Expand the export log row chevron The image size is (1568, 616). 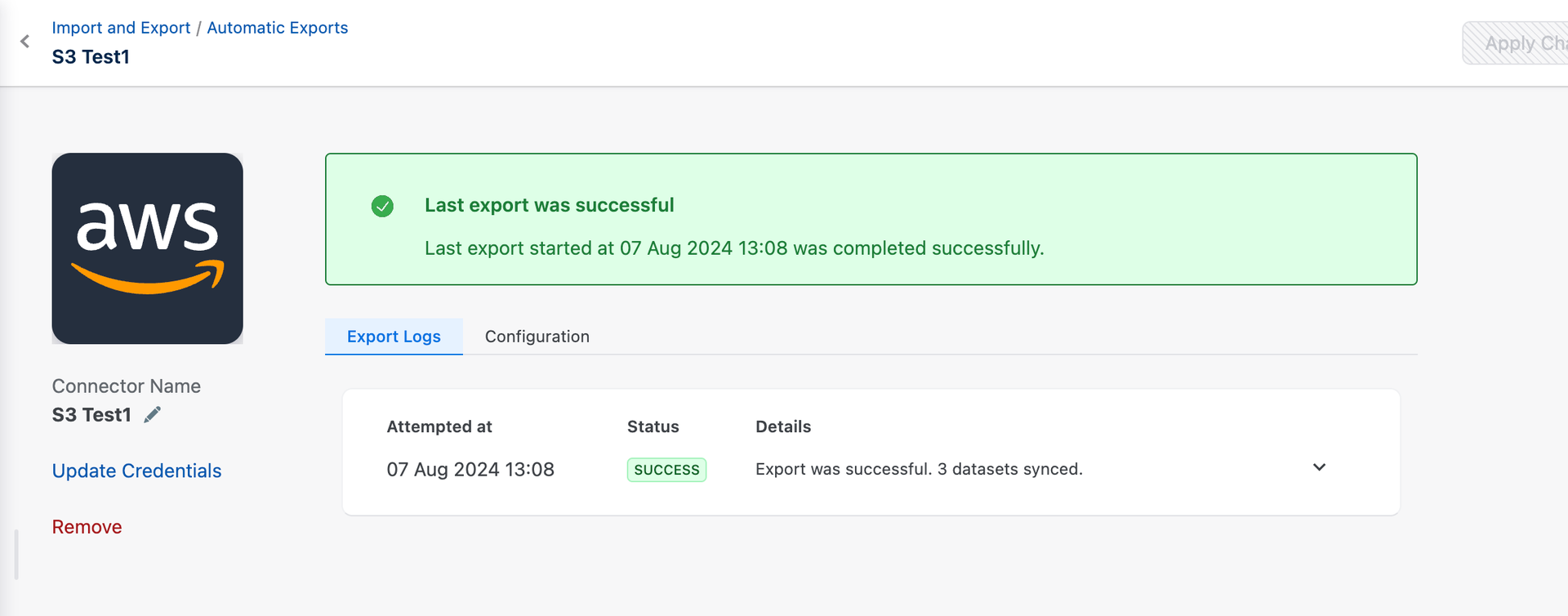tap(1319, 467)
